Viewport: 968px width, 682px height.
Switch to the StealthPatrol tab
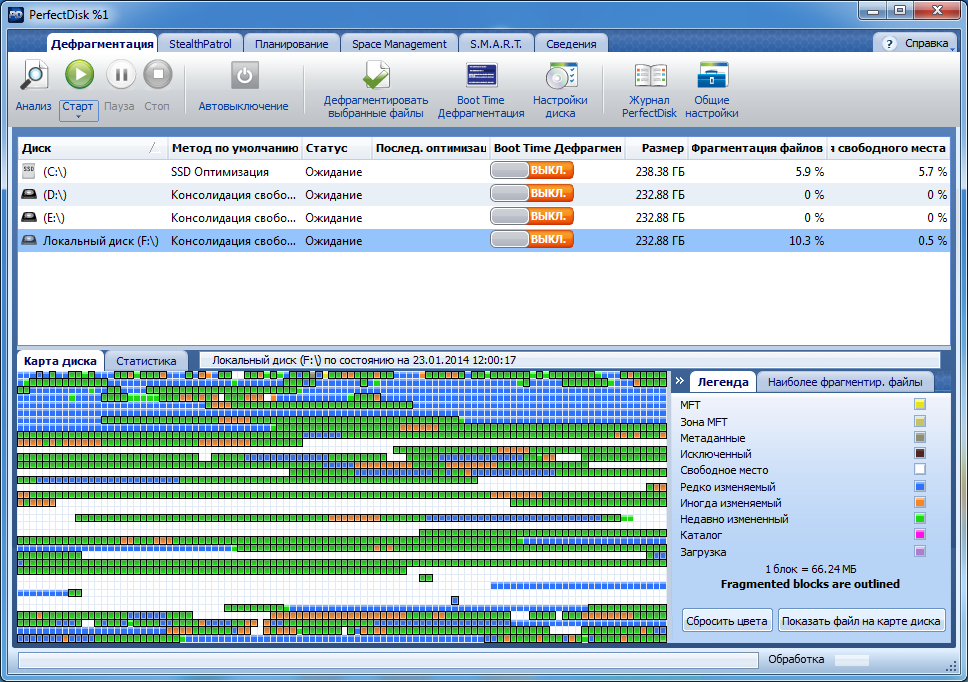coord(200,44)
